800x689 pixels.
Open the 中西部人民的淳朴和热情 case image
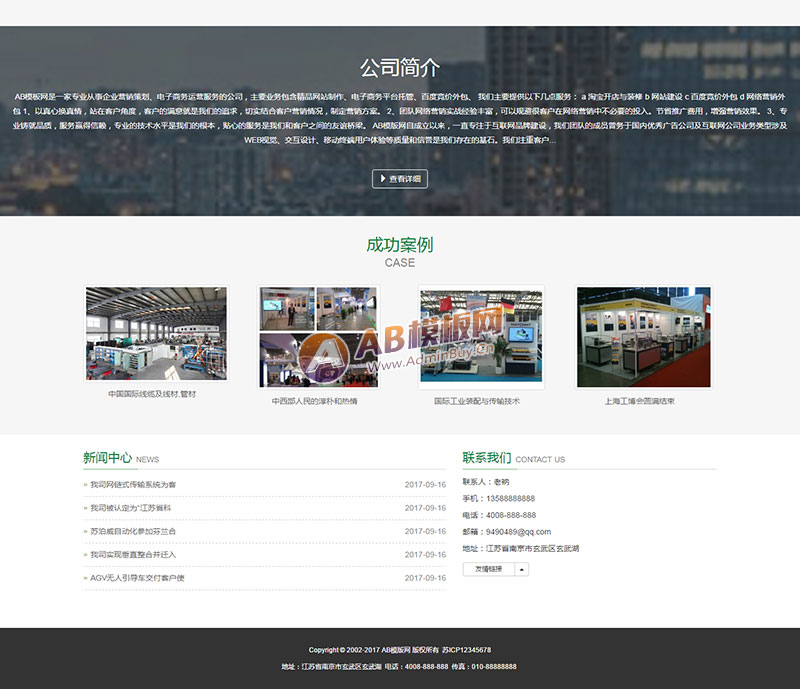(x=318, y=337)
